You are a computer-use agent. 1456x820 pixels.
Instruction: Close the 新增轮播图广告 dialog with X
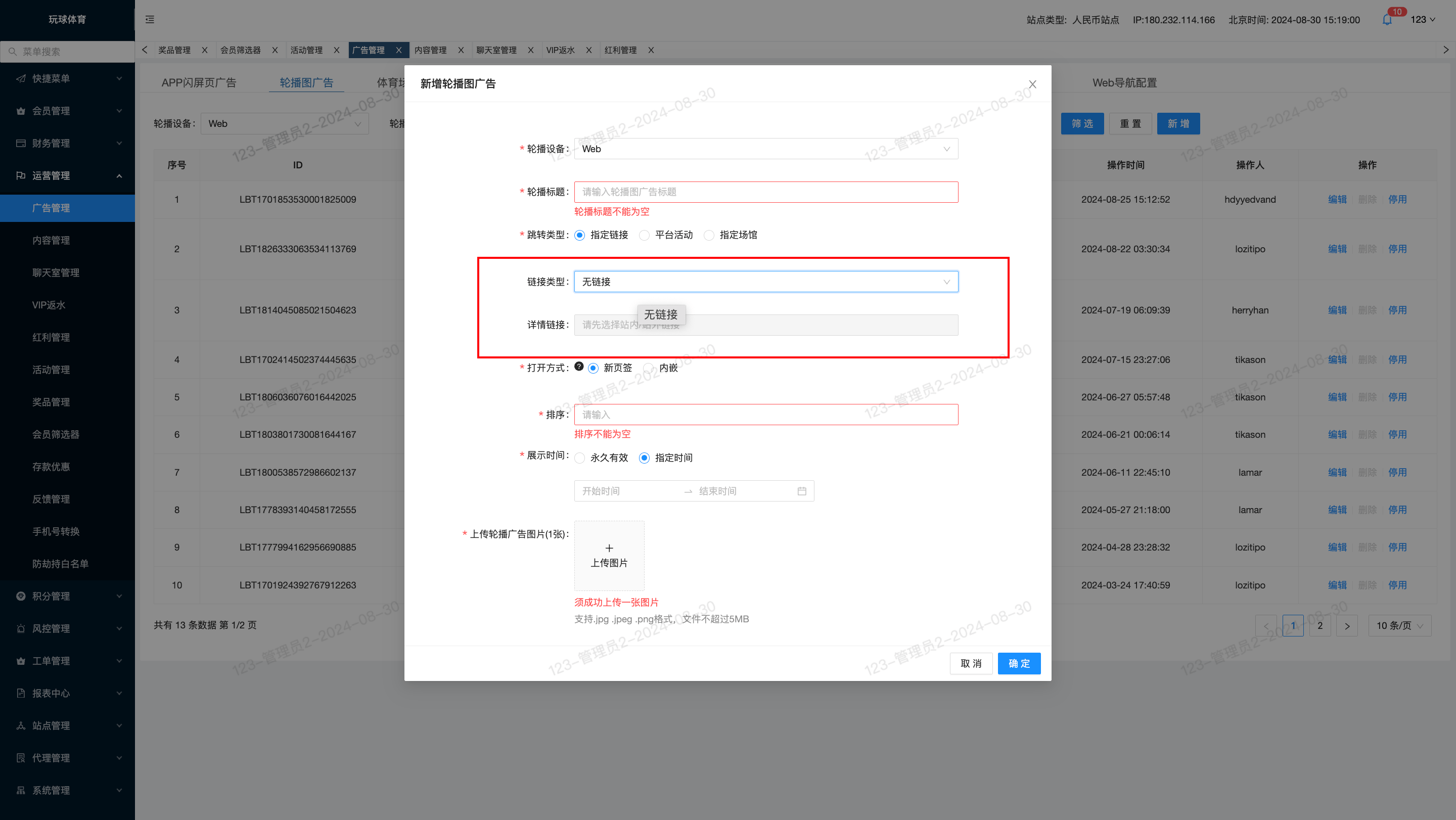pyautogui.click(x=1032, y=84)
